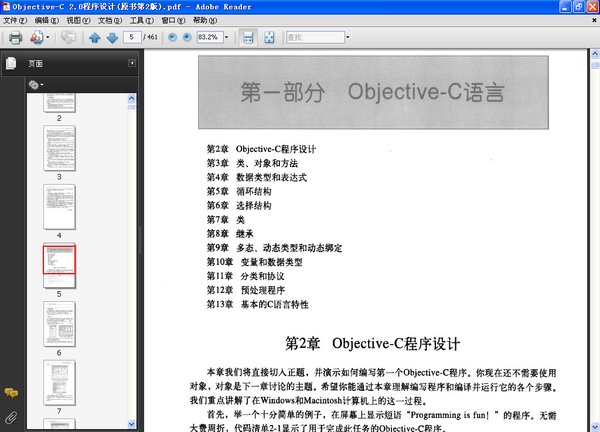The width and height of the screenshot is (600, 432).
Task: Collapse the 页面 panel with arrow button
Action: pos(132,63)
